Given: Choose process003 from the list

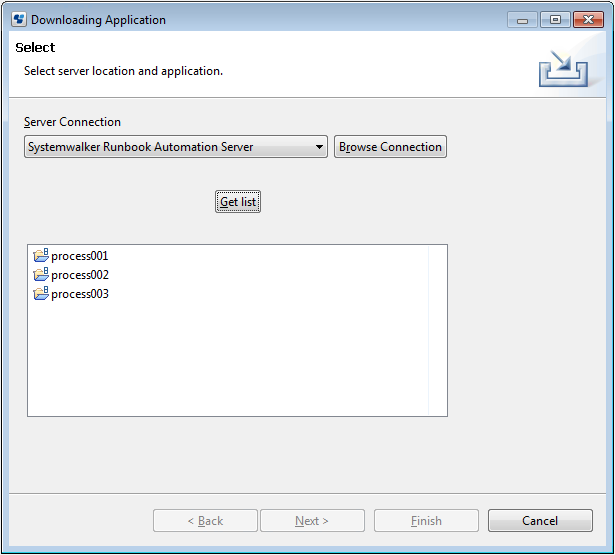Looking at the screenshot, I should (x=80, y=294).
